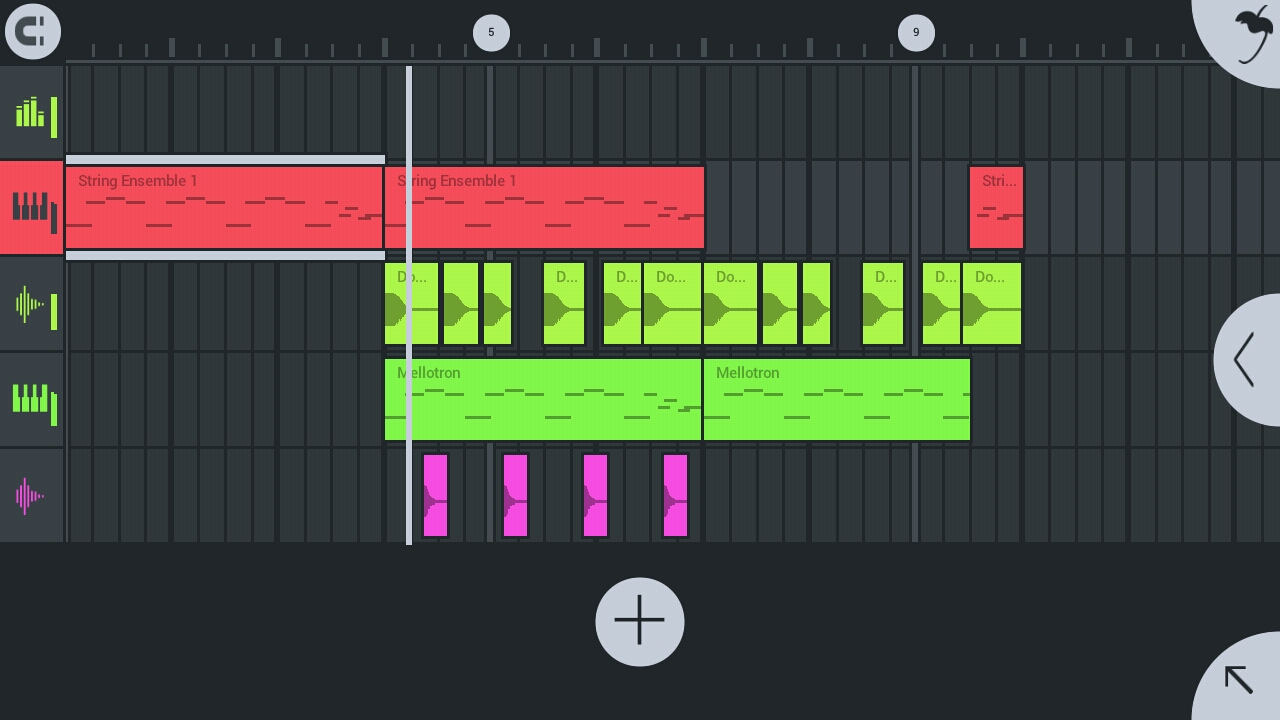Select the green audio waveform track icon
Image resolution: width=1280 pixels, height=720 pixels.
pyautogui.click(x=32, y=304)
